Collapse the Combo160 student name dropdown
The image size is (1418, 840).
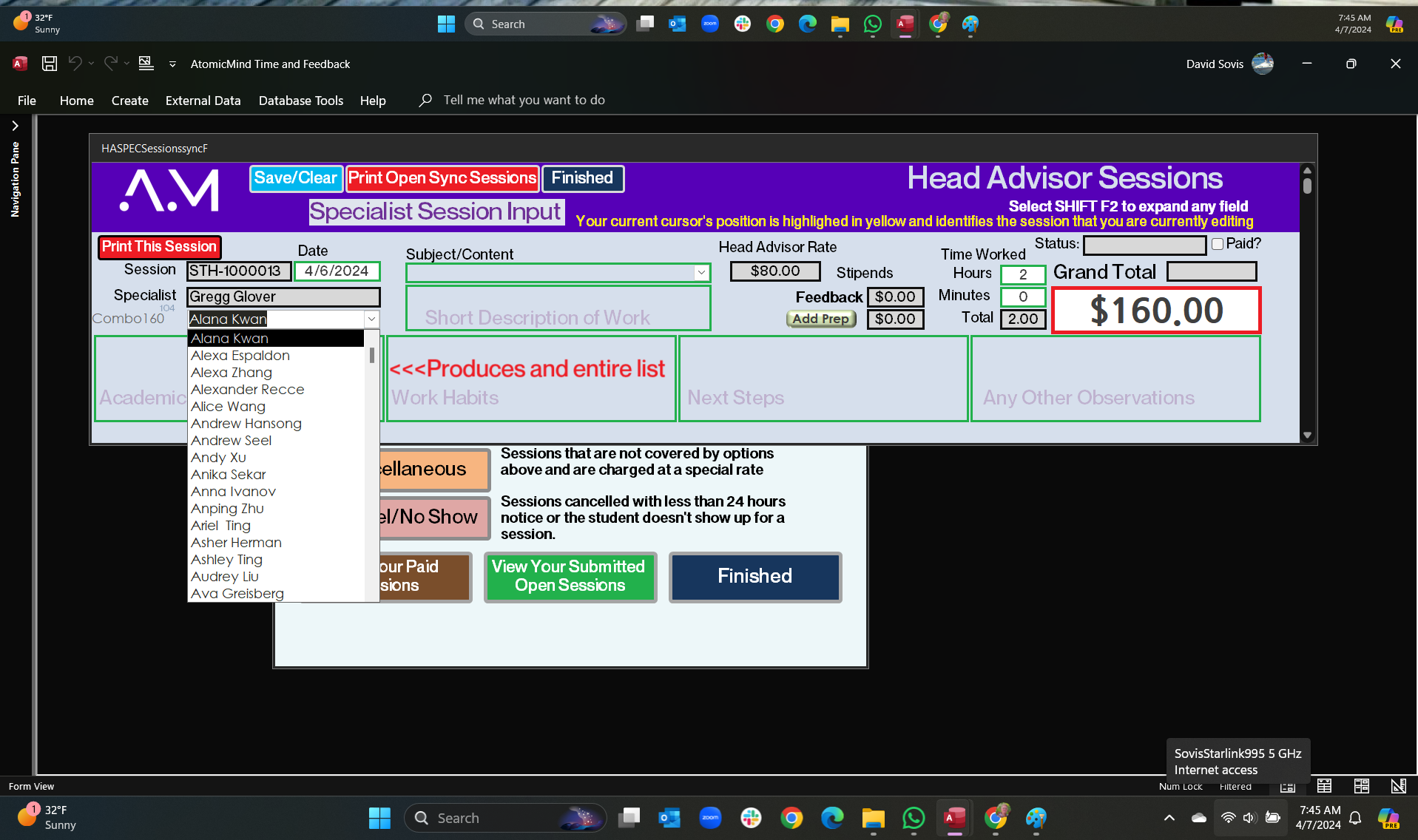click(x=371, y=319)
